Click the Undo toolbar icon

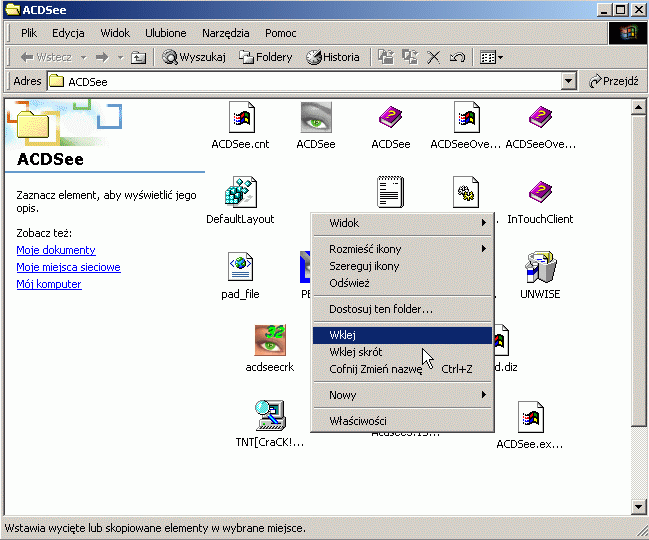pos(457,57)
